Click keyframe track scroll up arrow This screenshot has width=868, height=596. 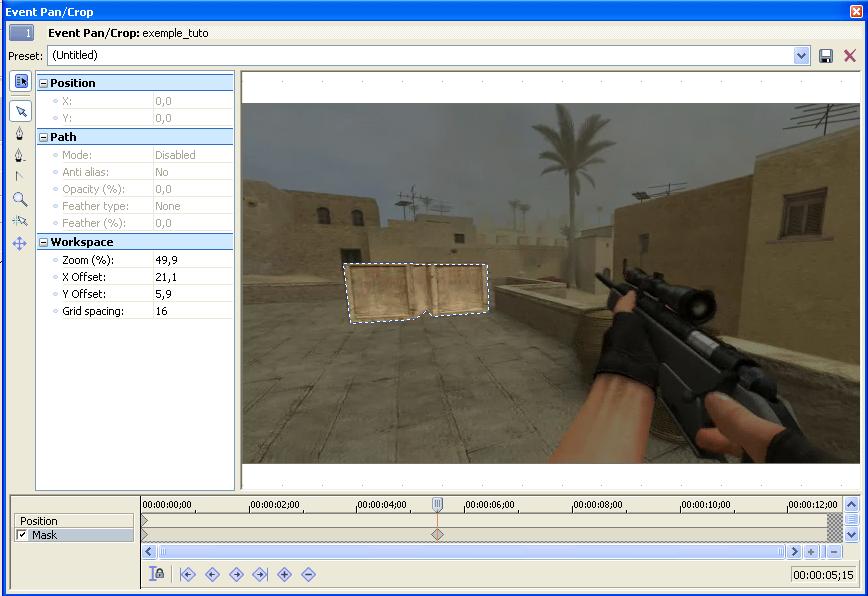coord(851,504)
